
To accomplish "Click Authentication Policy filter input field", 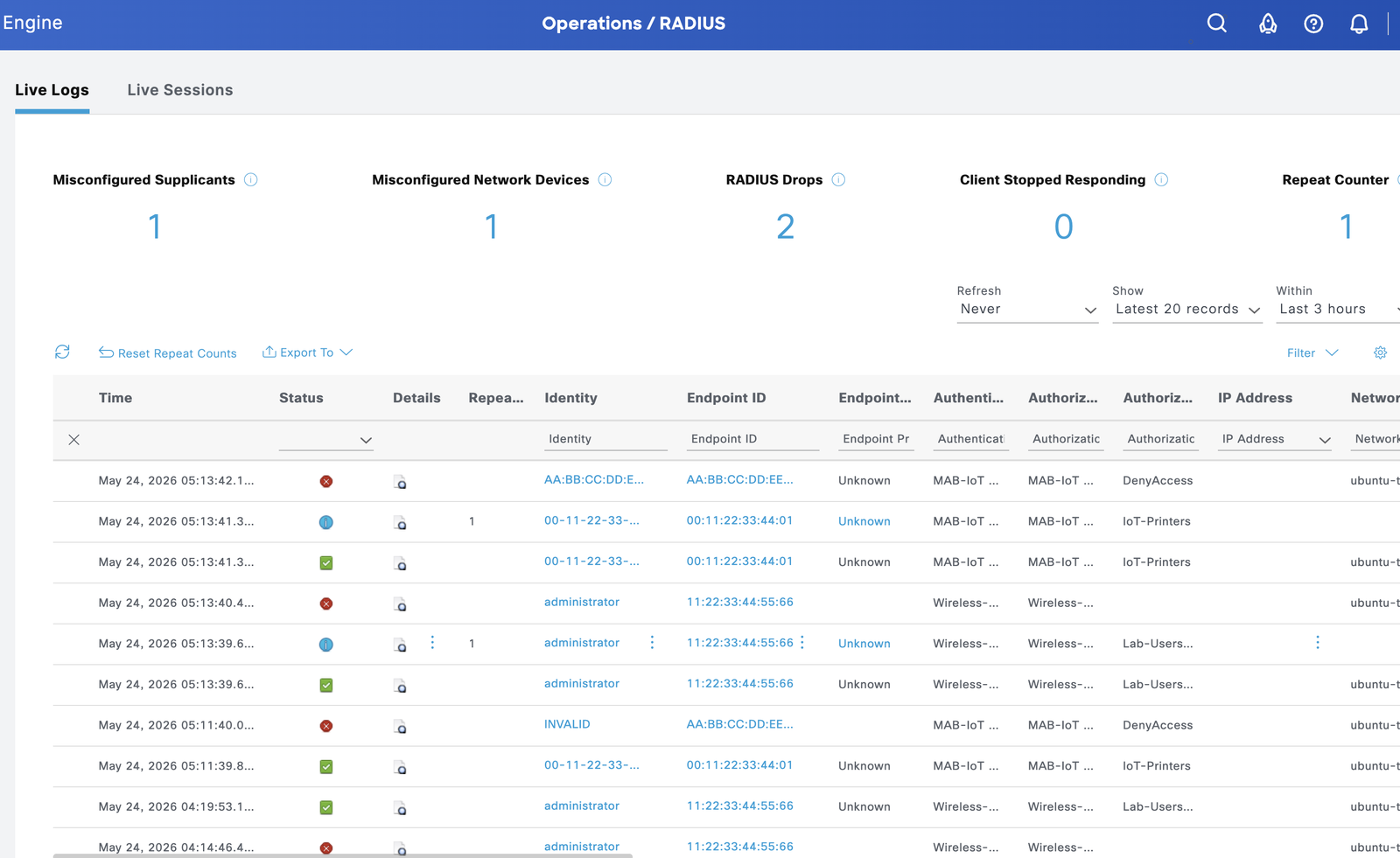I will [x=971, y=439].
